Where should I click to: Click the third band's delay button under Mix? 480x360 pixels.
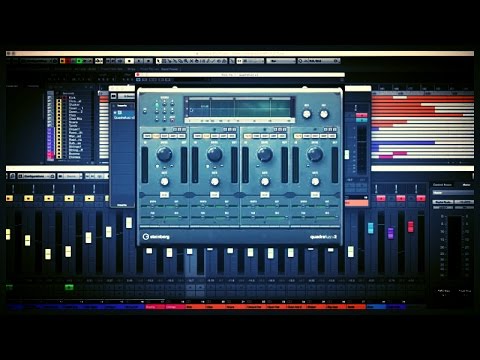click(265, 195)
